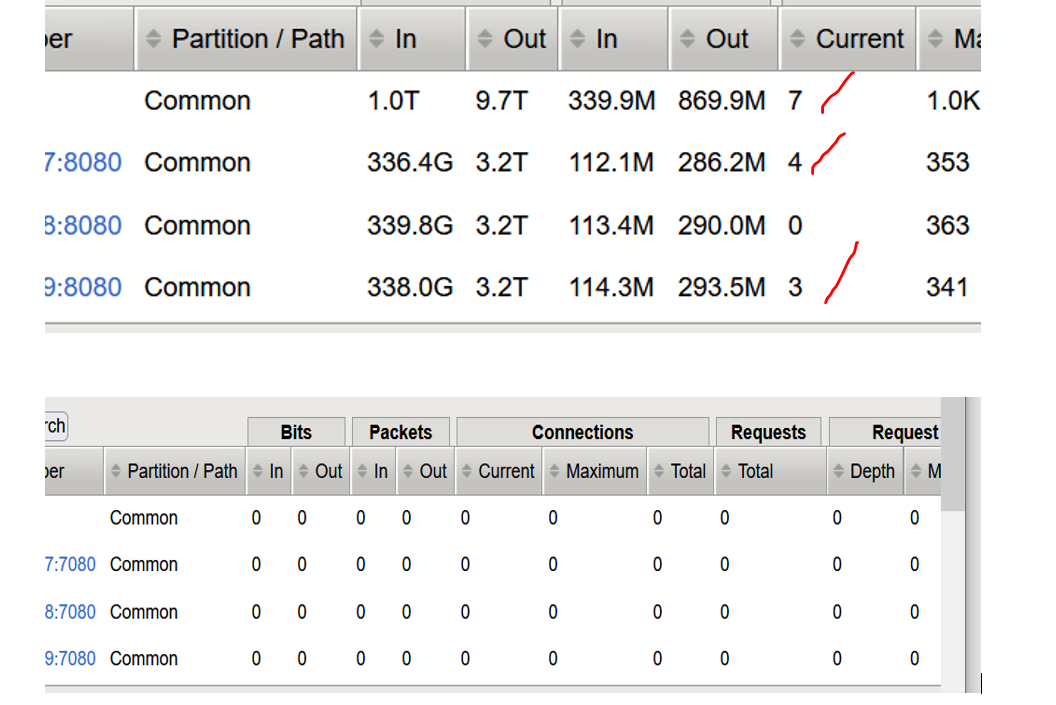Sort lower table by Connections Current
The image size is (1056, 705).
click(x=498, y=471)
